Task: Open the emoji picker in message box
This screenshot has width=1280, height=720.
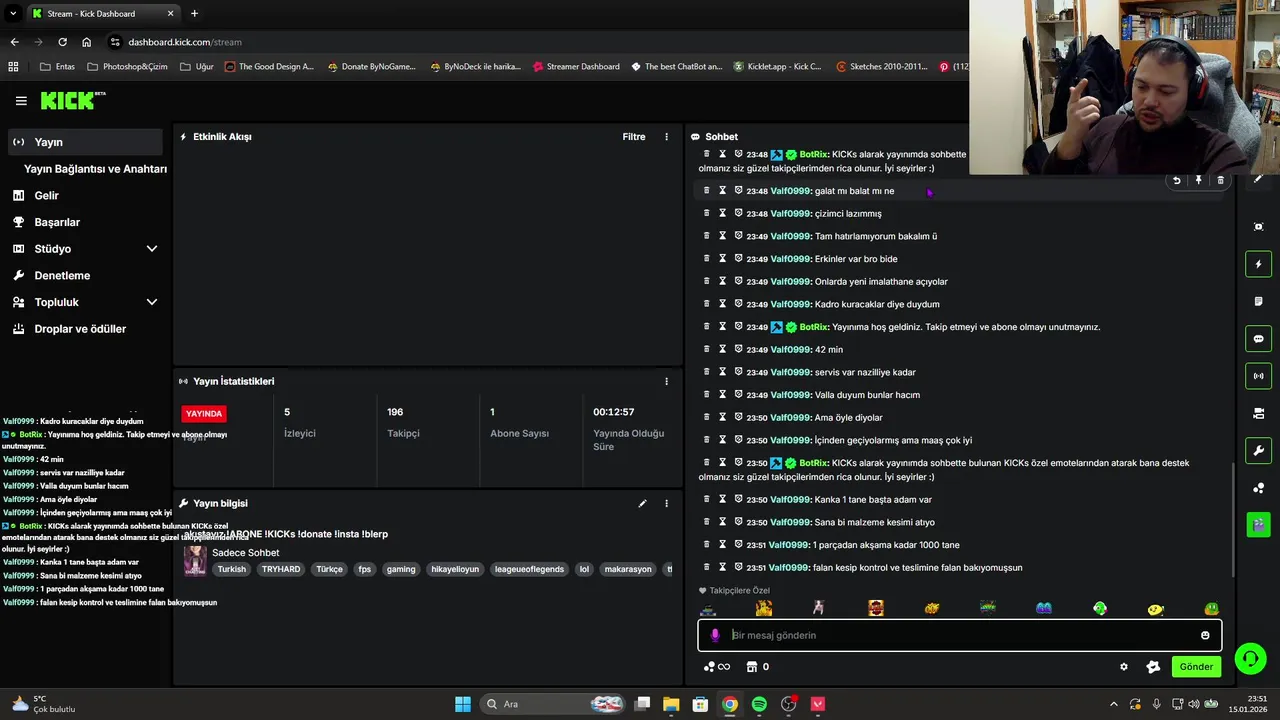Action: pyautogui.click(x=1205, y=635)
